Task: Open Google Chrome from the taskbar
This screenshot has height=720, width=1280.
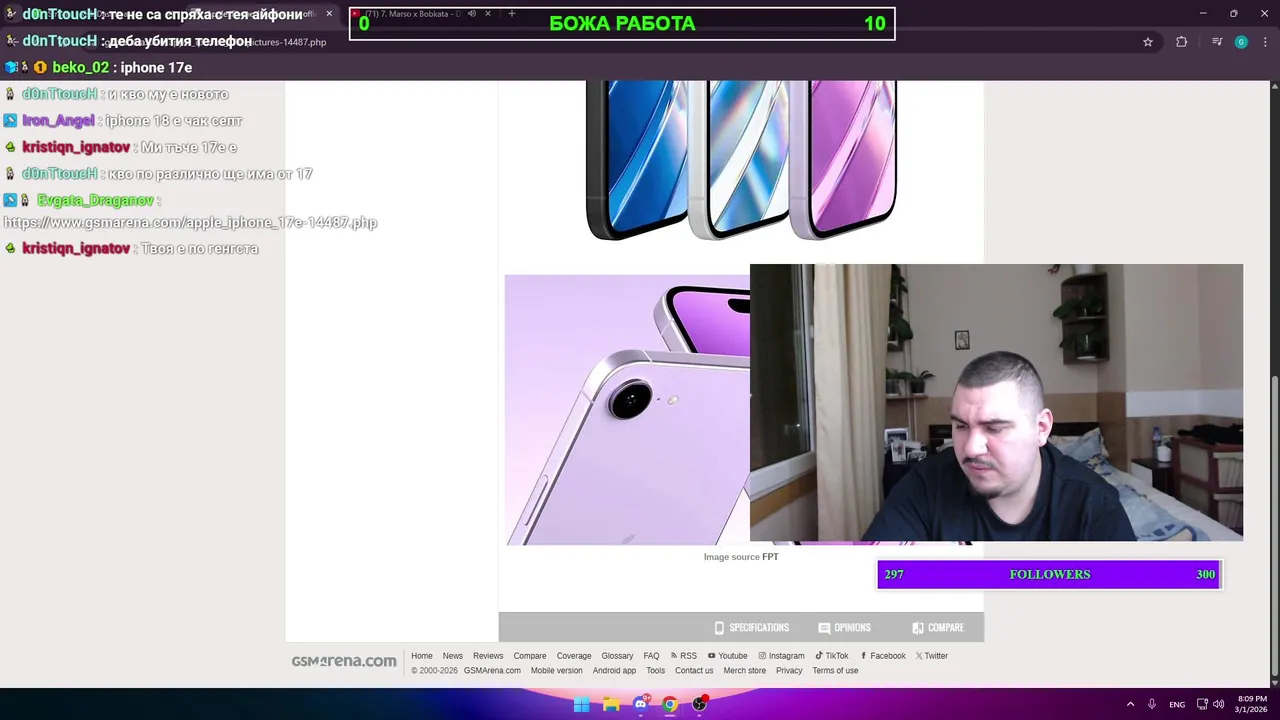Action: [x=670, y=705]
